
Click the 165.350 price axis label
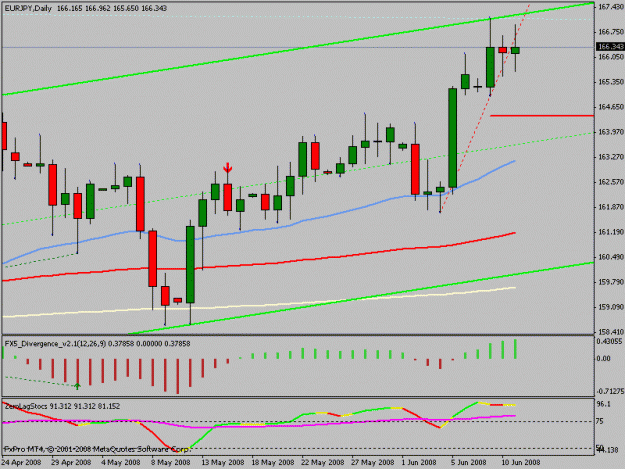point(611,82)
